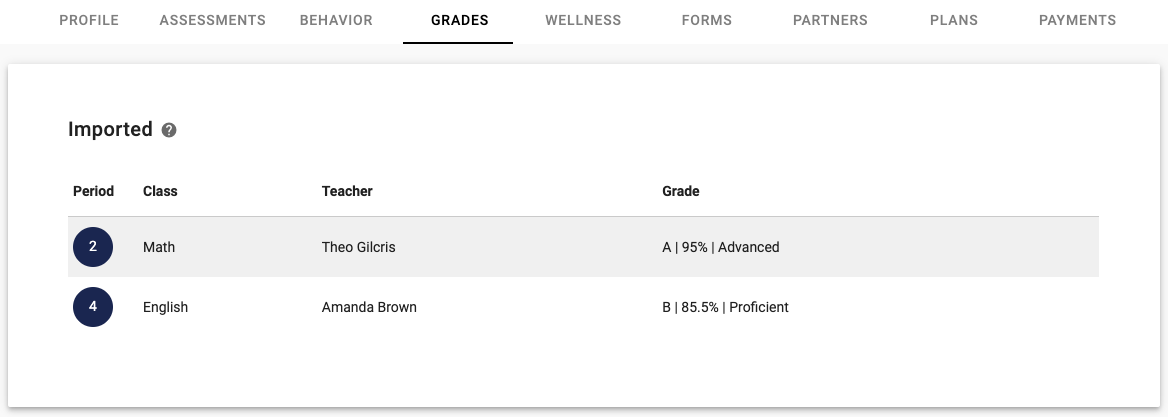Select the Grades tab
The image size is (1168, 417).
point(460,21)
